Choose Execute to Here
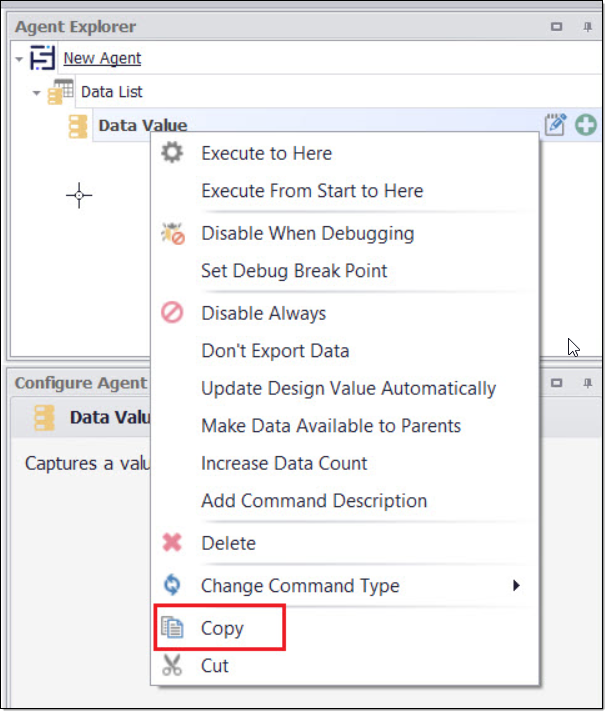608x714 pixels. coord(266,153)
